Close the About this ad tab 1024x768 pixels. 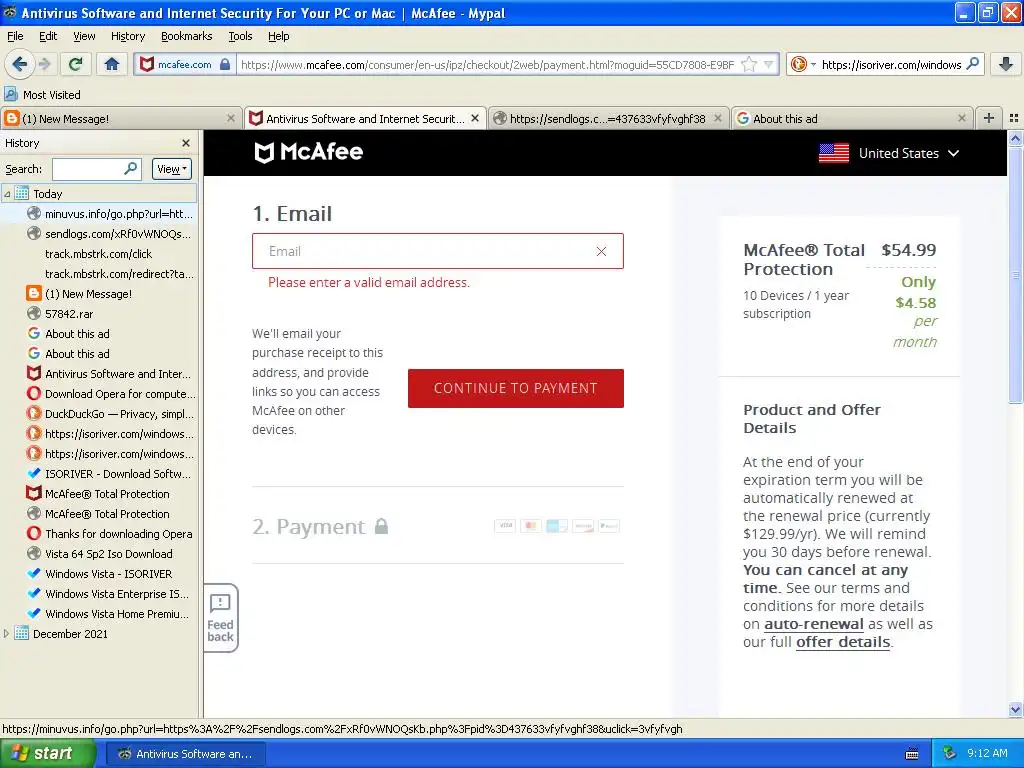pyautogui.click(x=961, y=118)
